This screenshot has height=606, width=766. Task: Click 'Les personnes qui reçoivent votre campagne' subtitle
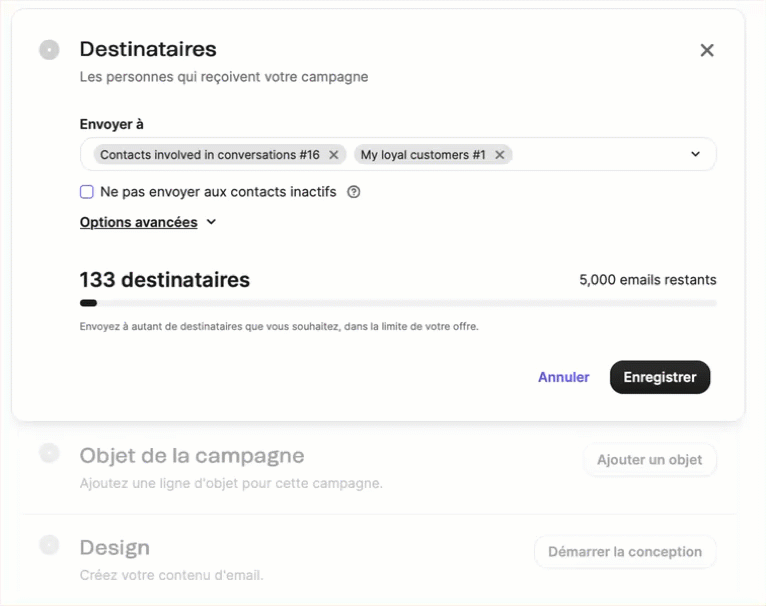point(224,77)
